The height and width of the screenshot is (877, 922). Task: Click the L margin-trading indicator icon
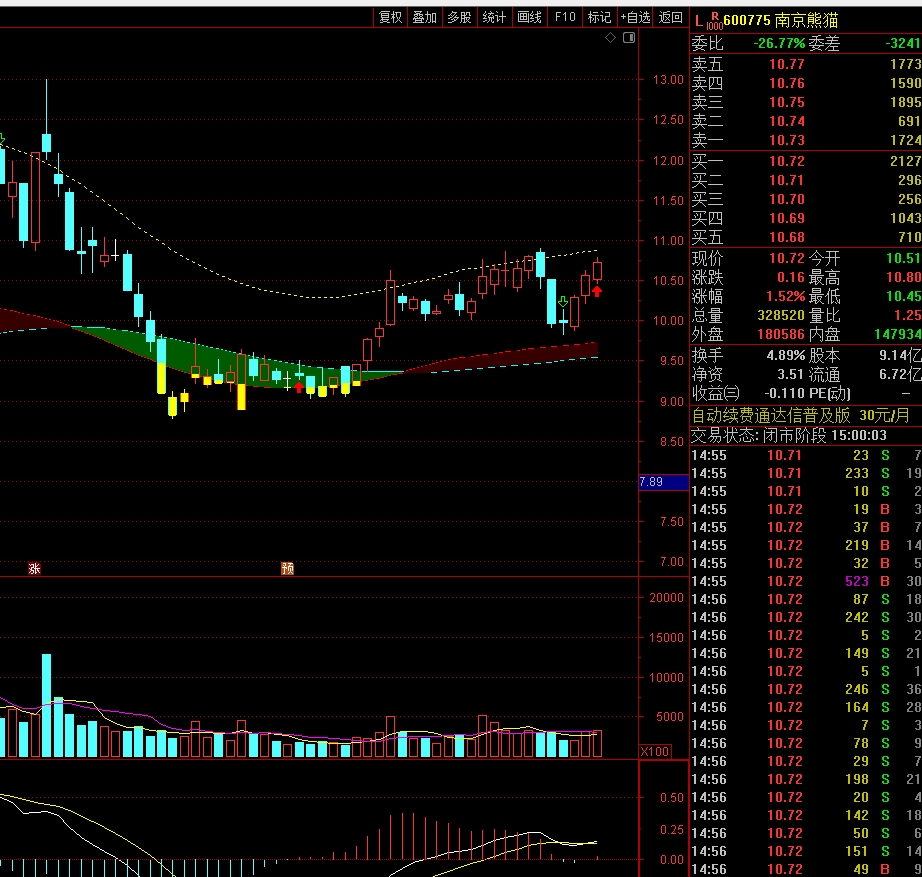click(699, 22)
